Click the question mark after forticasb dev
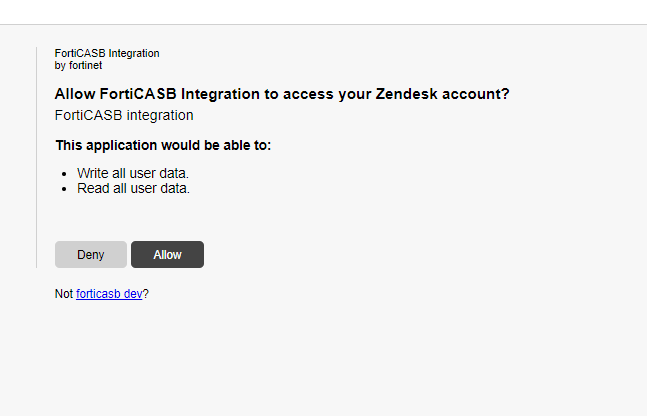647x416 pixels. pyautogui.click(x=146, y=294)
